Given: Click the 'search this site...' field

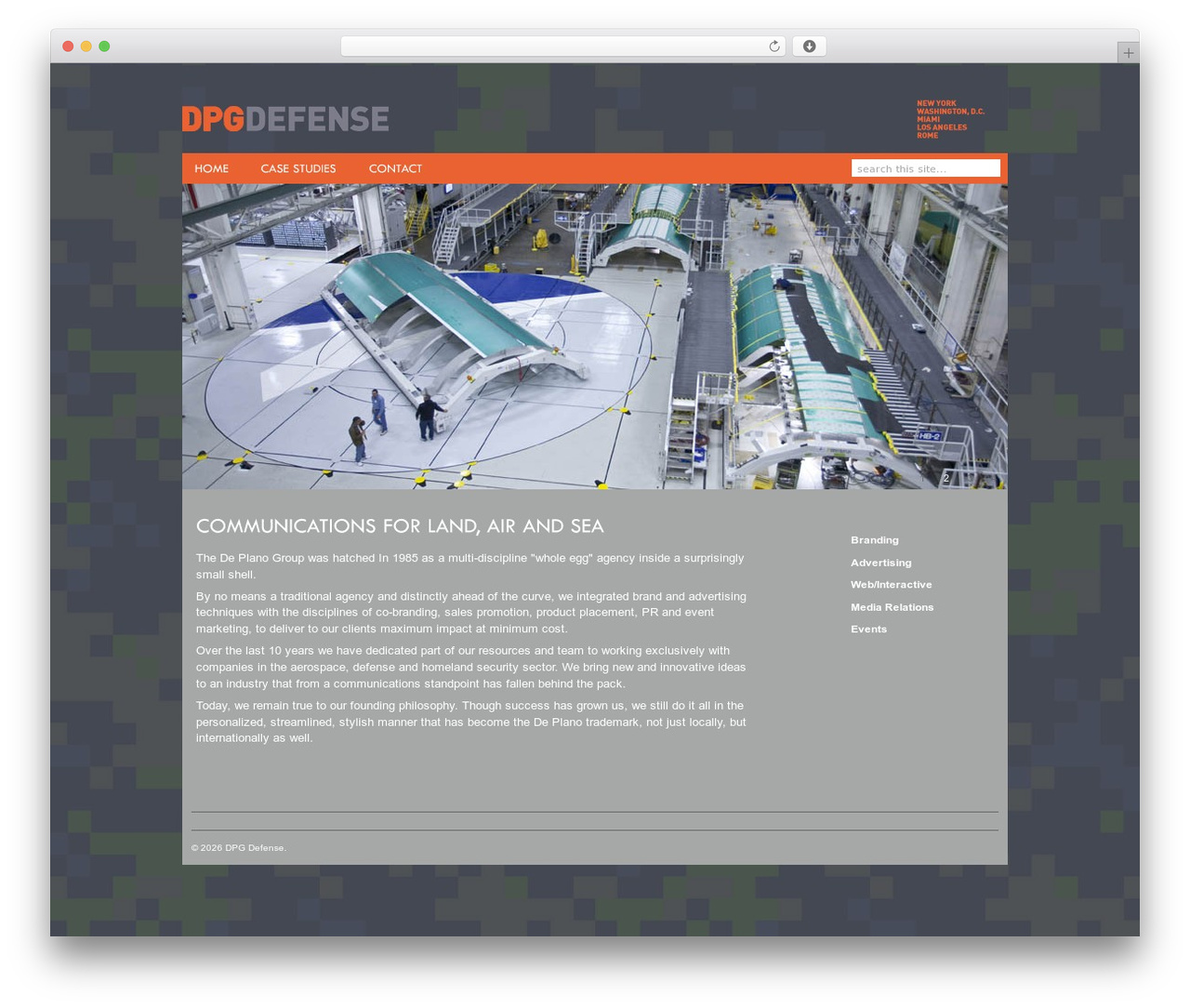Looking at the screenshot, I should click(926, 168).
